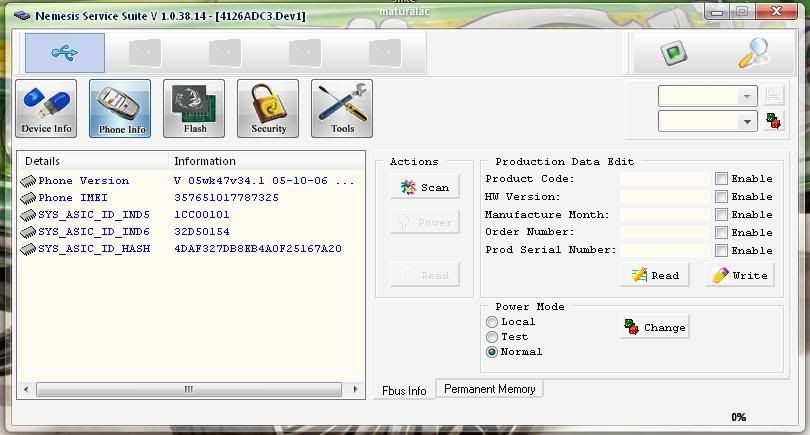This screenshot has height=435, width=810.
Task: Minimize the Nemesis Service Suite window
Action: (716, 11)
